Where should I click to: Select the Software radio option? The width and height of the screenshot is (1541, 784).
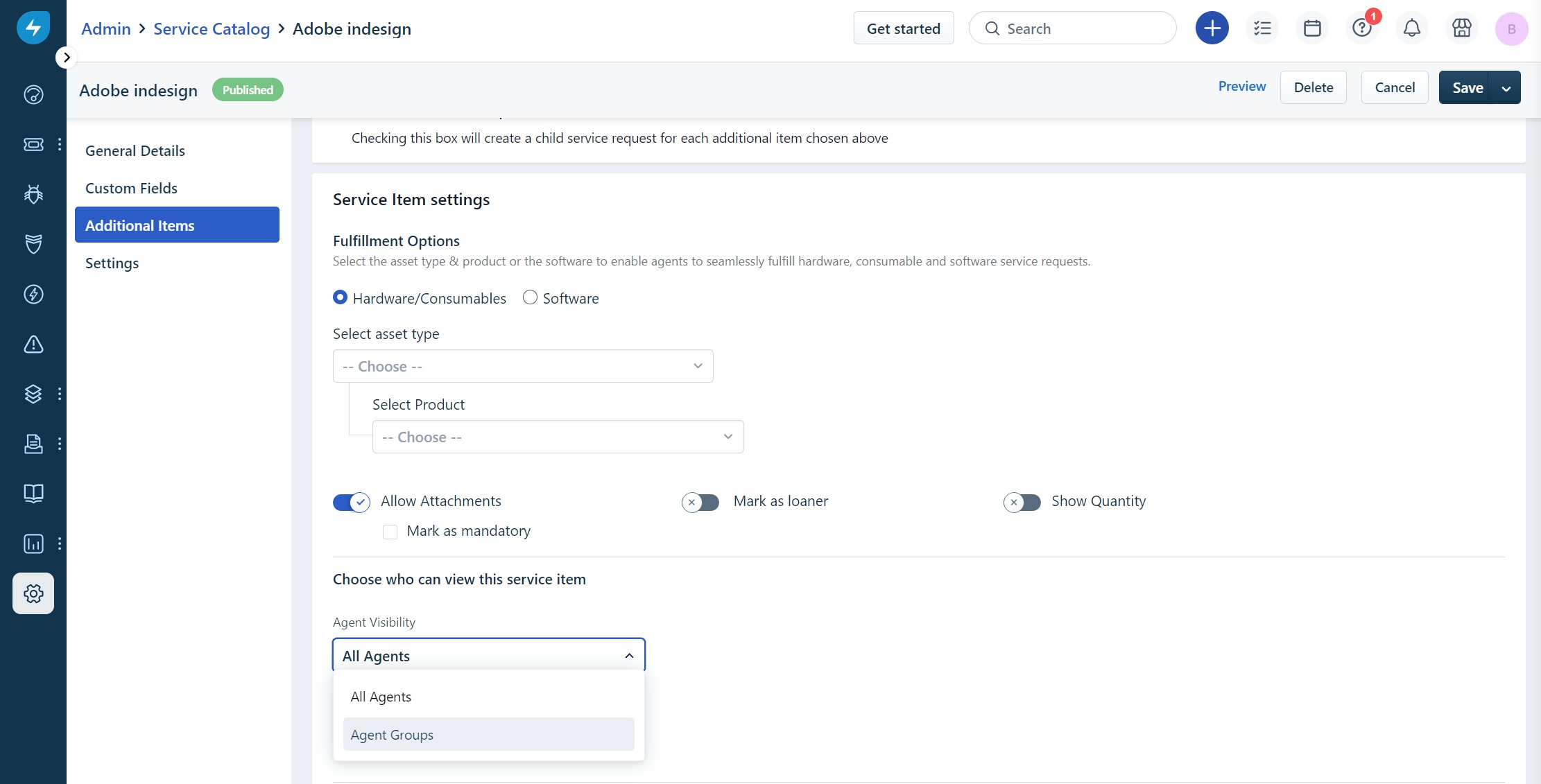pos(530,297)
